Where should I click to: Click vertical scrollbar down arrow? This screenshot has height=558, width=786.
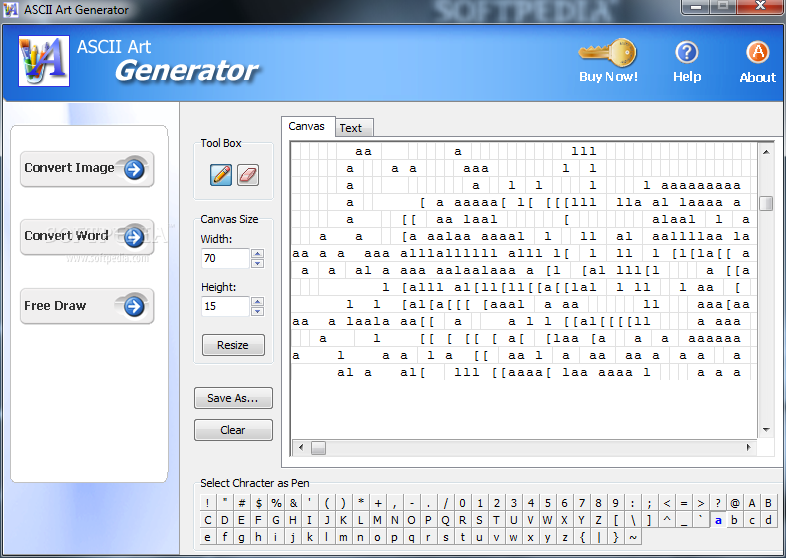click(x=766, y=429)
